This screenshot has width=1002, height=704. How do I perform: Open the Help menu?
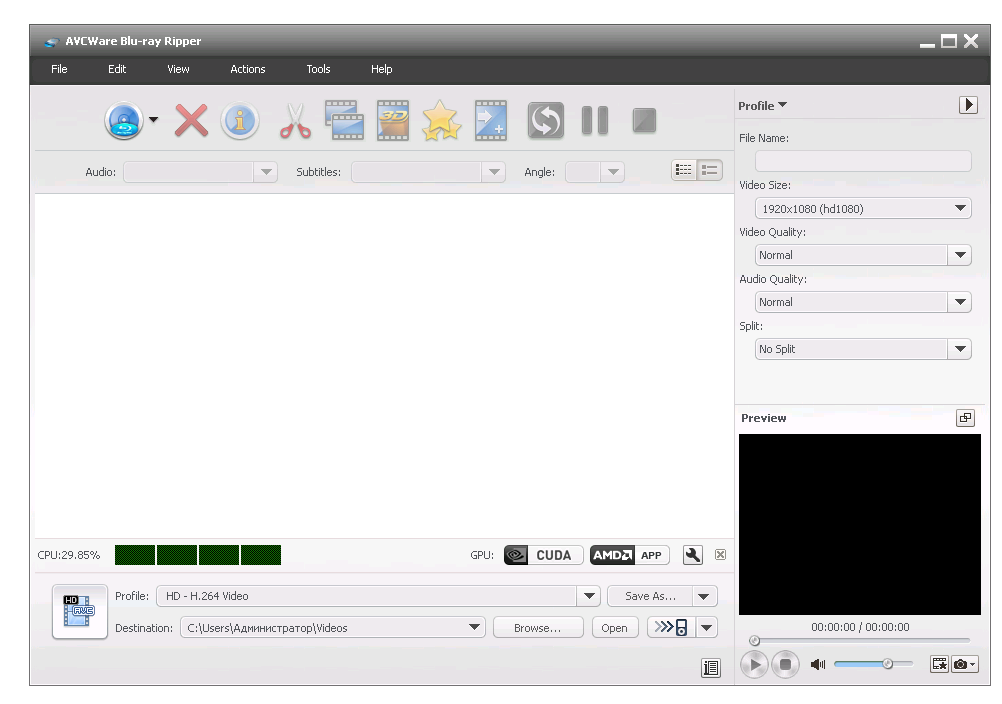382,69
